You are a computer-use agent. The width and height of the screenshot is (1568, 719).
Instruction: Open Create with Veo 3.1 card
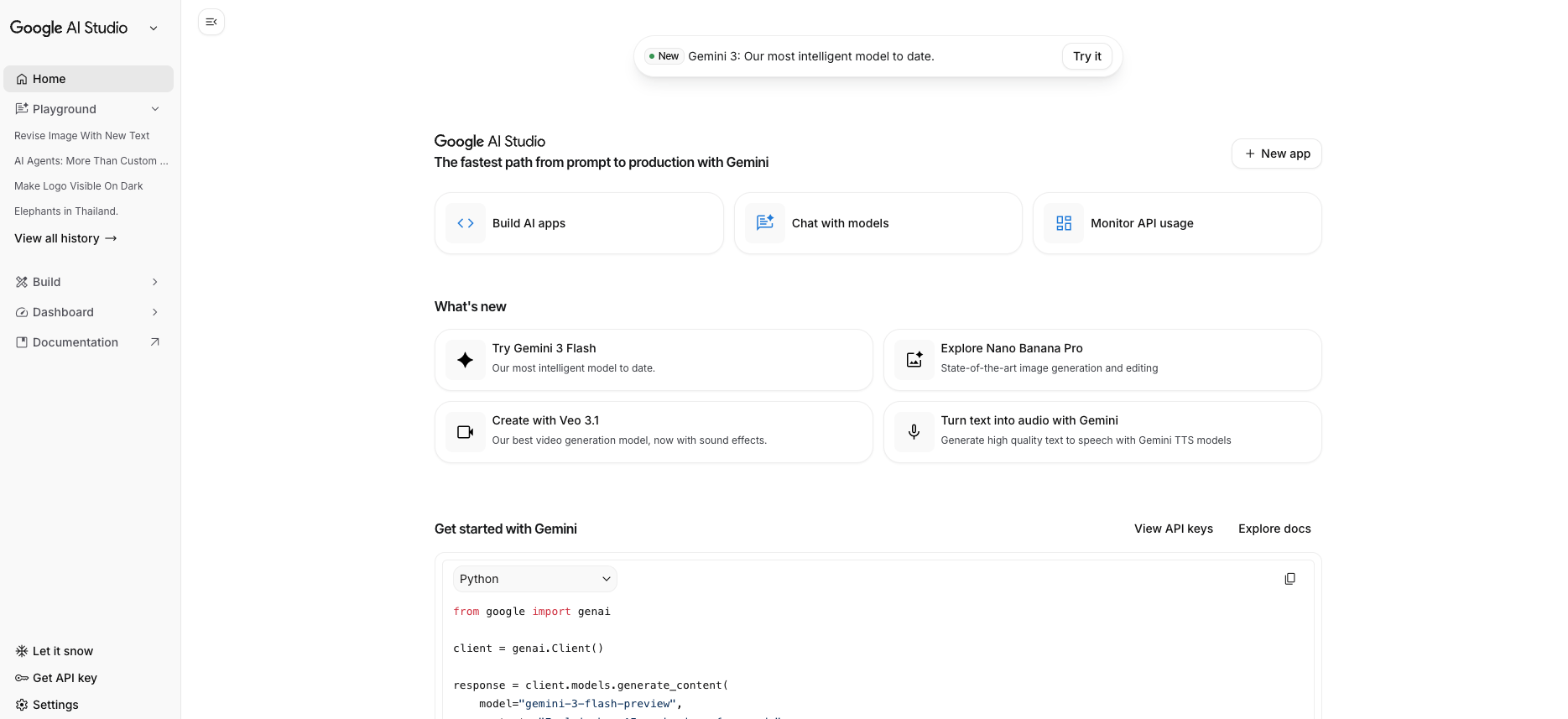(x=654, y=432)
